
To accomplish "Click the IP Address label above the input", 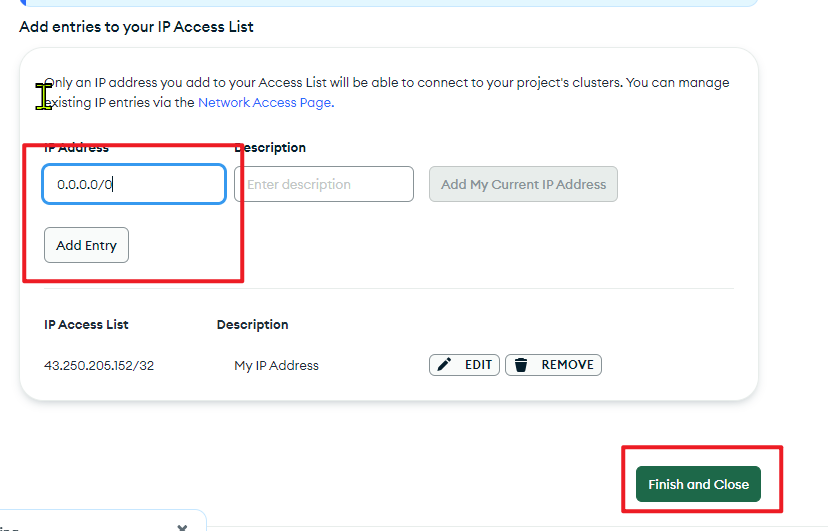I will (77, 148).
